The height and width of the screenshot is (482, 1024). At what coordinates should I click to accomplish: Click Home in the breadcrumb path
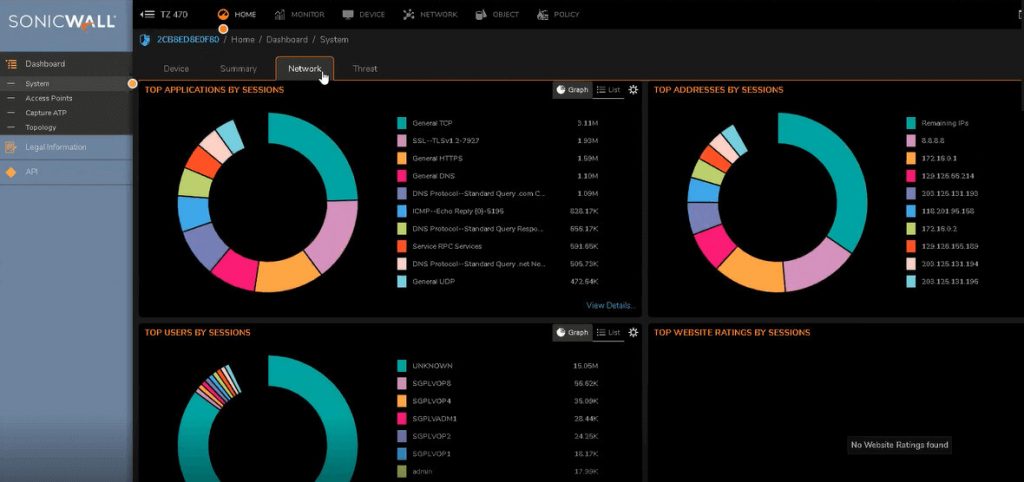pyautogui.click(x=242, y=40)
